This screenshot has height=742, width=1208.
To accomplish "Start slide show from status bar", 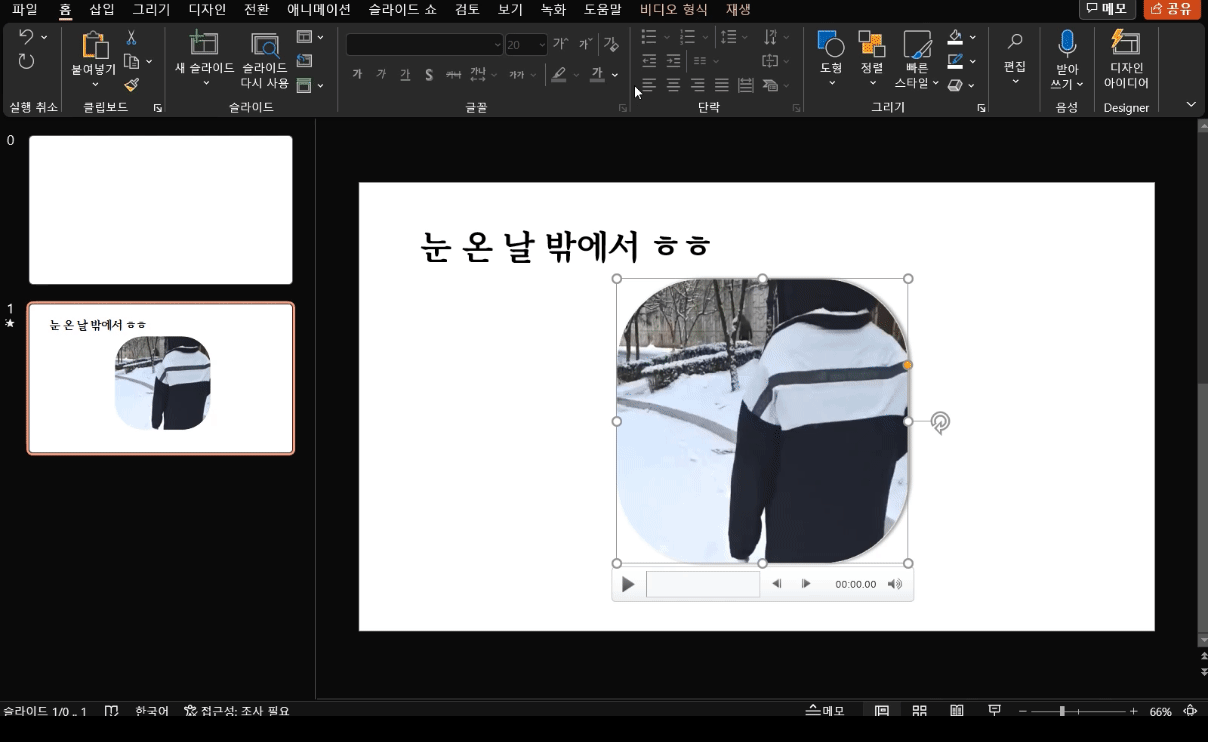I will coord(995,711).
